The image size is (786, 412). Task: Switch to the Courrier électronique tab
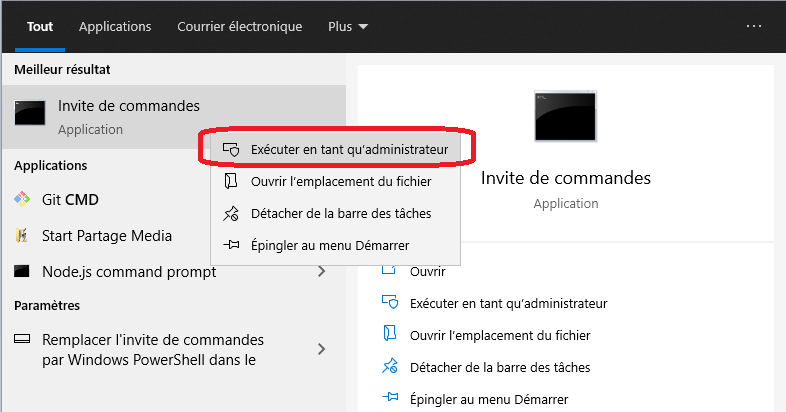pyautogui.click(x=240, y=27)
